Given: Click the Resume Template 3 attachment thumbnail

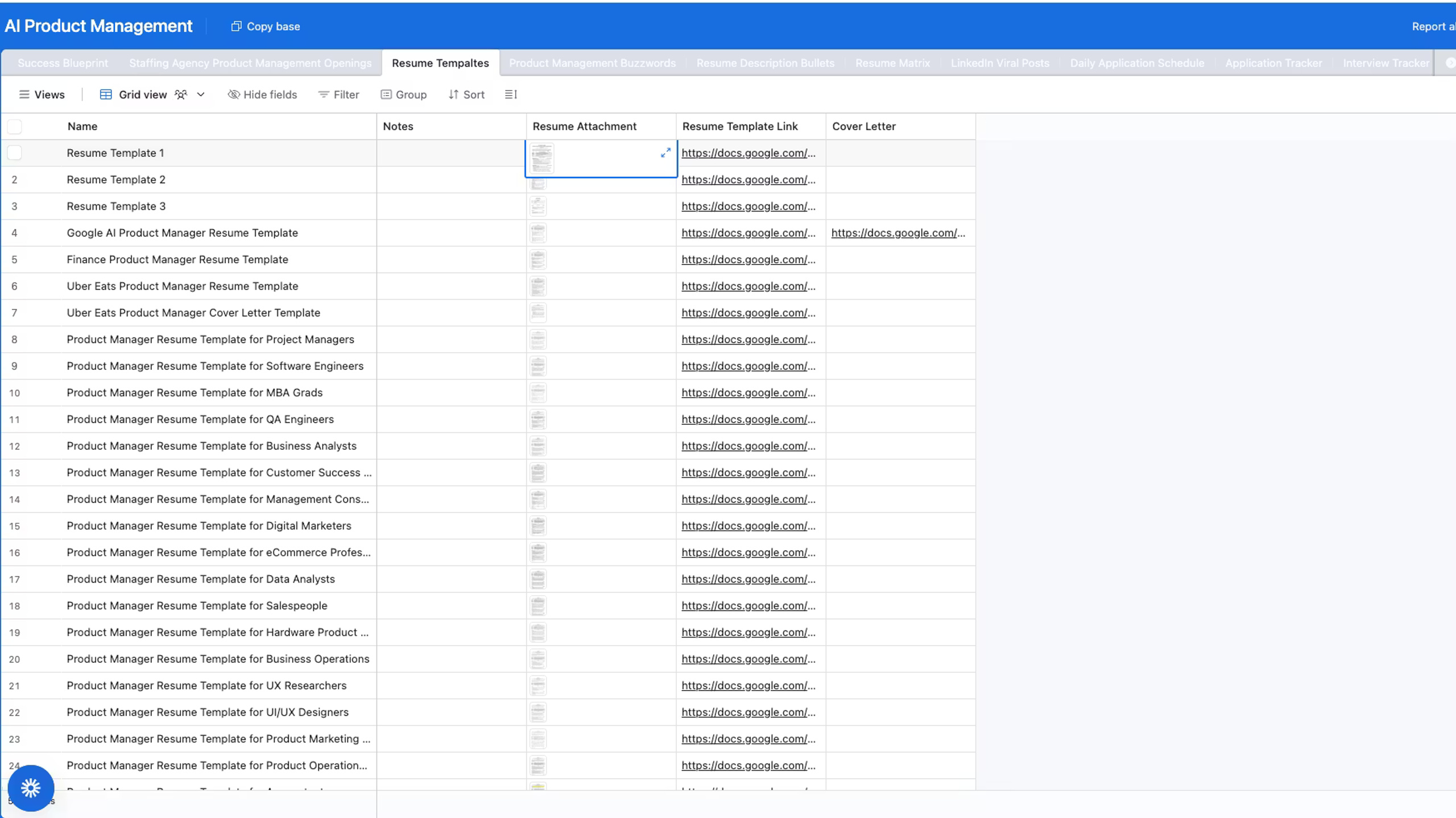Looking at the screenshot, I should (x=538, y=206).
